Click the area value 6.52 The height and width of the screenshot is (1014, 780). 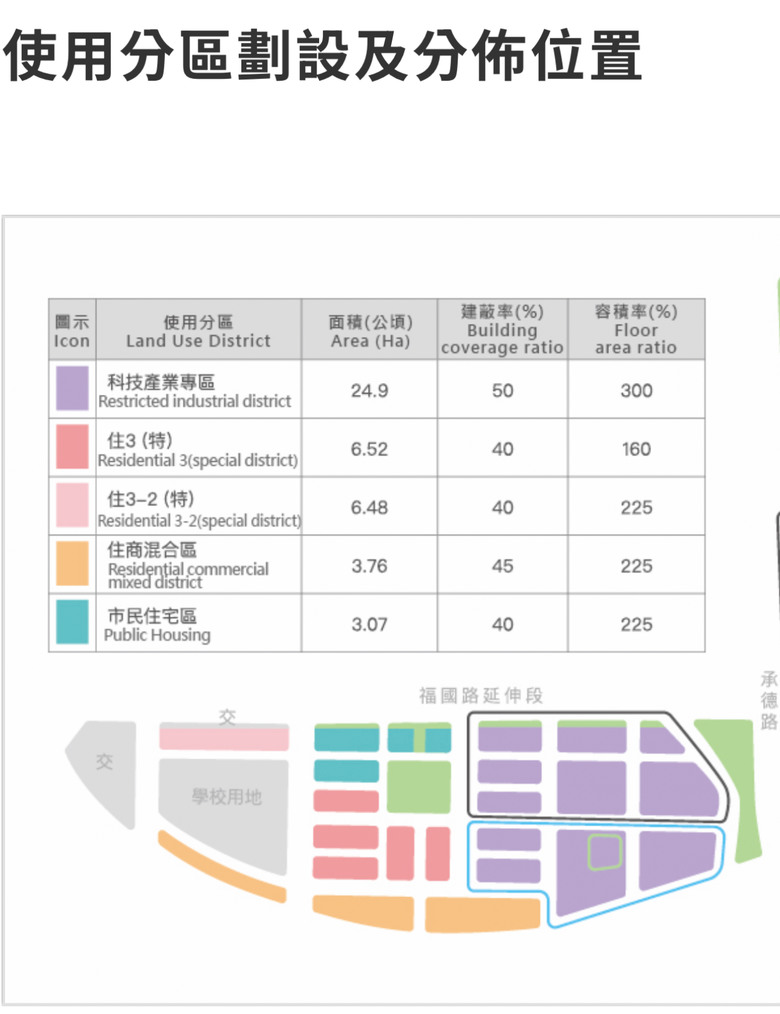click(x=369, y=449)
